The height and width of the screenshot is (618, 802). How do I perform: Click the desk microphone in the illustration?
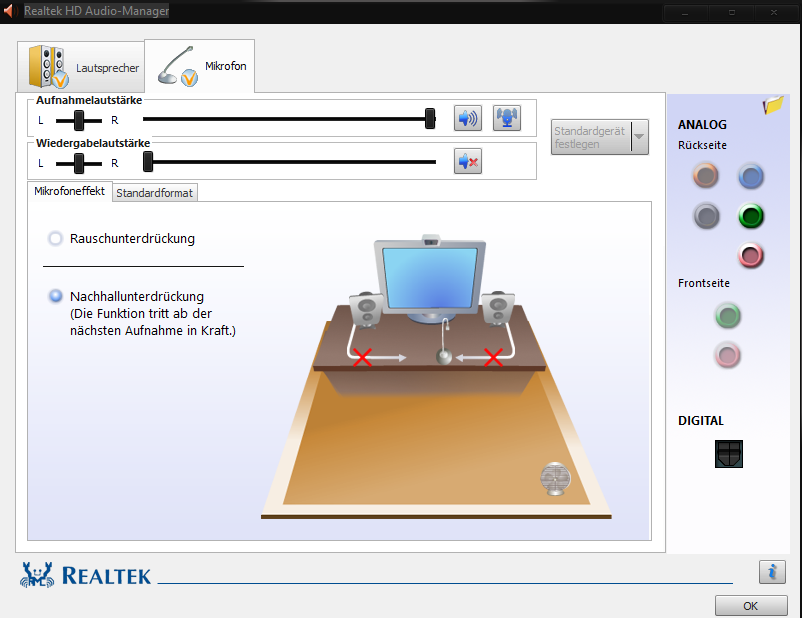[x=444, y=343]
